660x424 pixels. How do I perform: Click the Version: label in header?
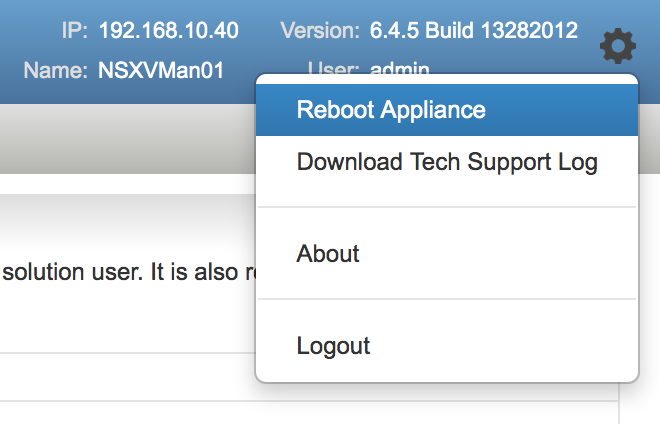(320, 31)
